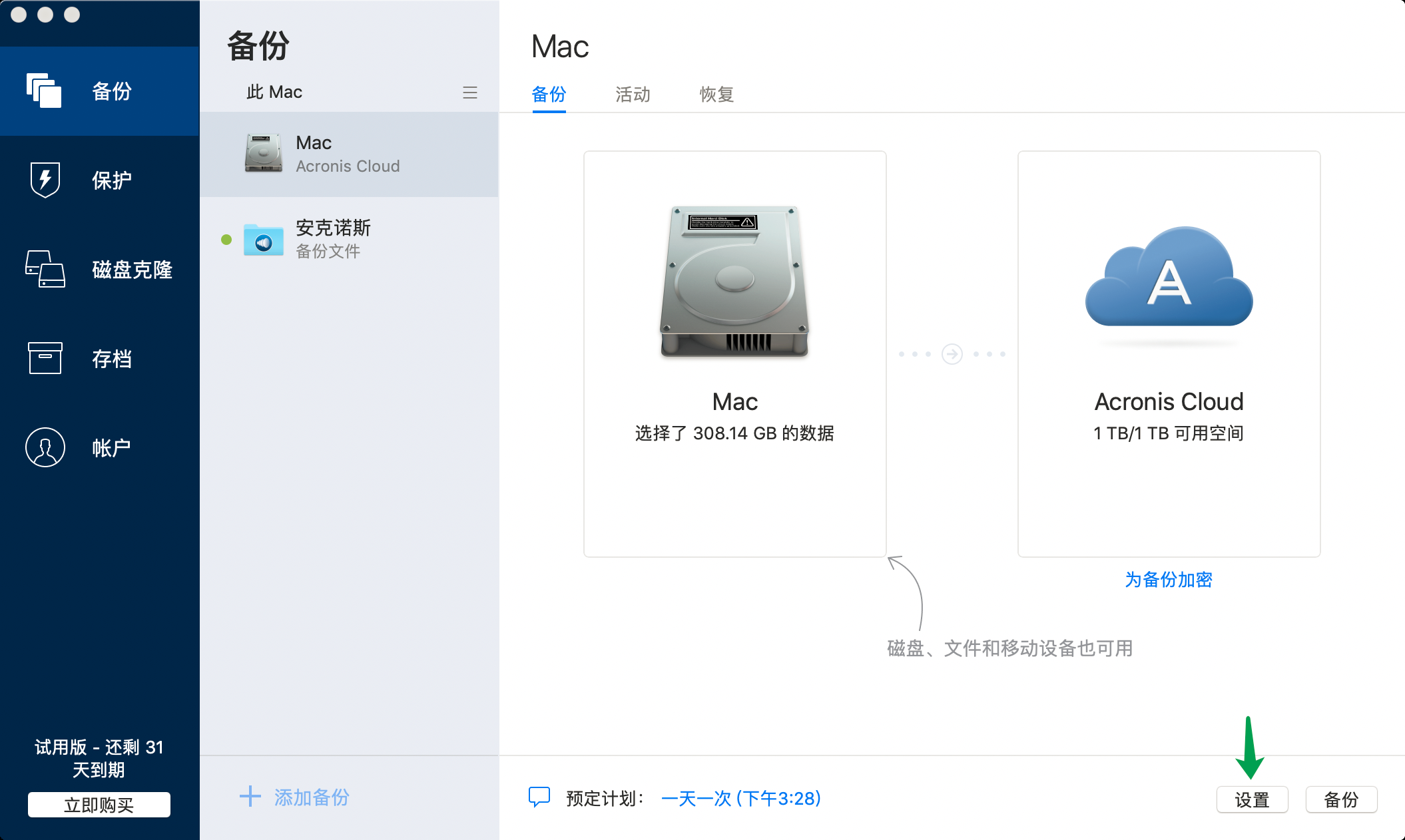Click the arrow icon between source and destination
The width and height of the screenshot is (1405, 840).
pyautogui.click(x=952, y=354)
